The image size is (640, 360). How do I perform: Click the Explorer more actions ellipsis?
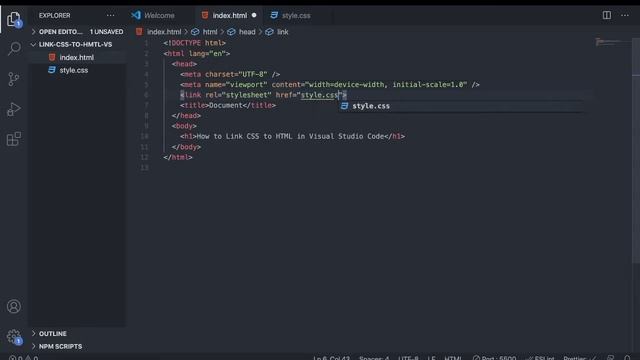tap(110, 16)
